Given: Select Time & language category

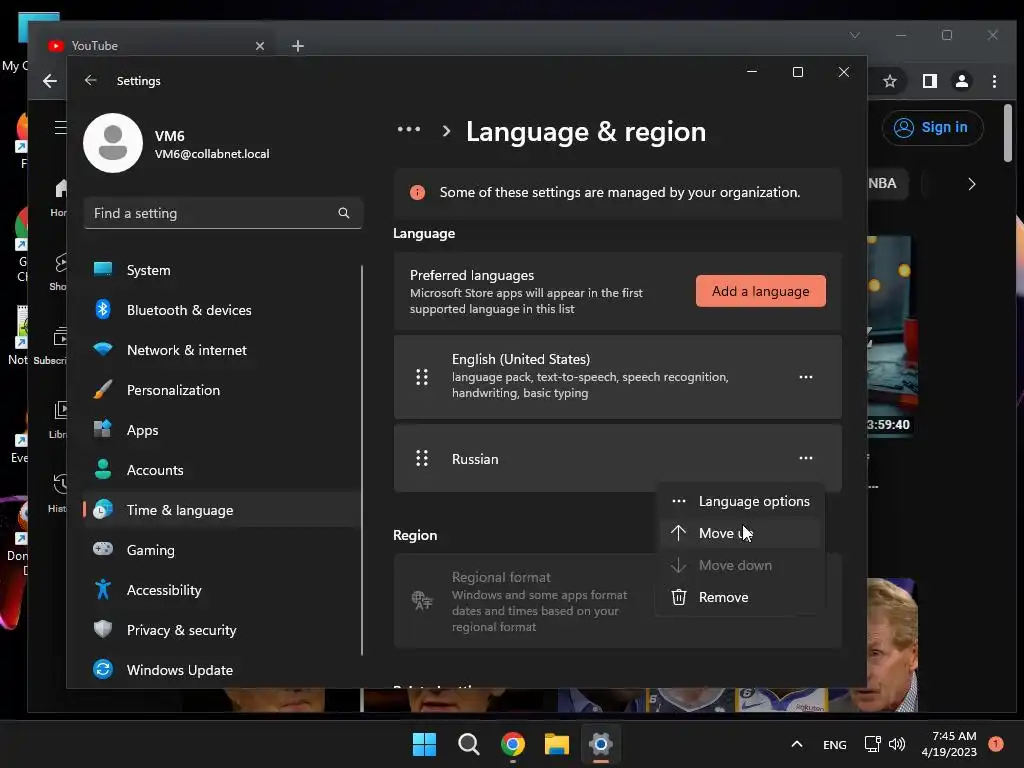Looking at the screenshot, I should click(x=221, y=510).
